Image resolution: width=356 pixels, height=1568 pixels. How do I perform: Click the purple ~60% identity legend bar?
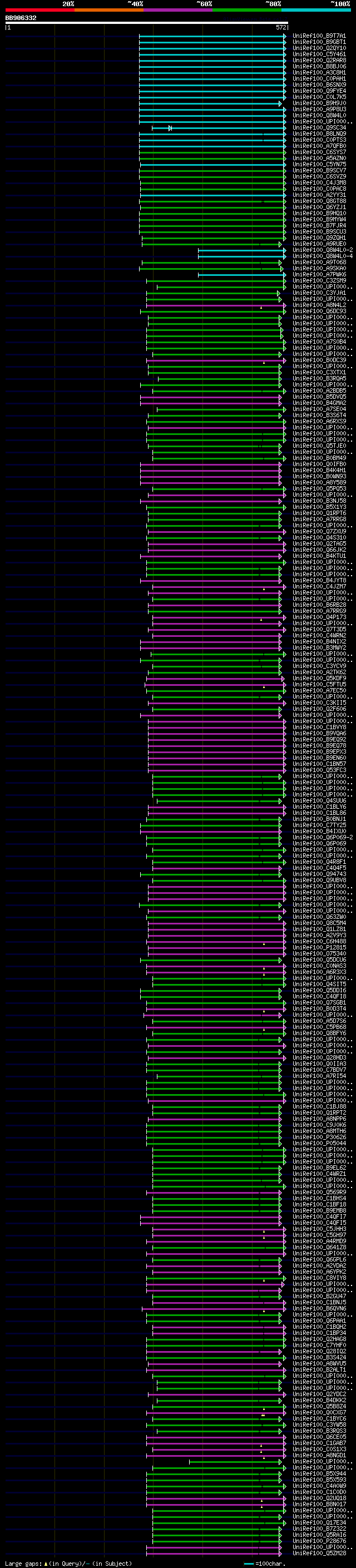(177, 10)
